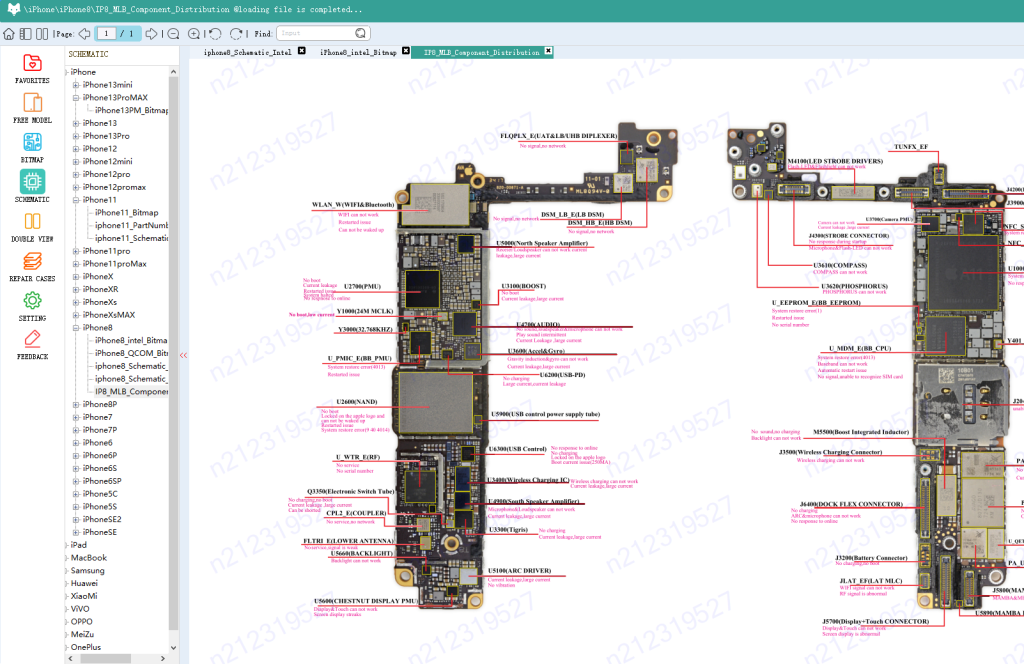Screen dimensions: 1024x664
Task: Click the tree's vertical scrollbar thumb
Action: coord(173,353)
